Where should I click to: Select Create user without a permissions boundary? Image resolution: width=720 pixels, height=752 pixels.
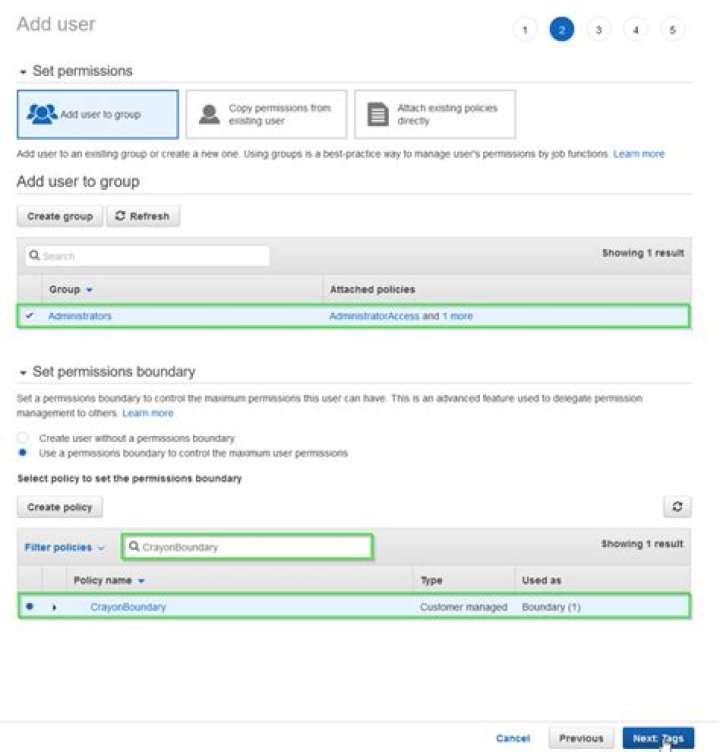coord(24,438)
